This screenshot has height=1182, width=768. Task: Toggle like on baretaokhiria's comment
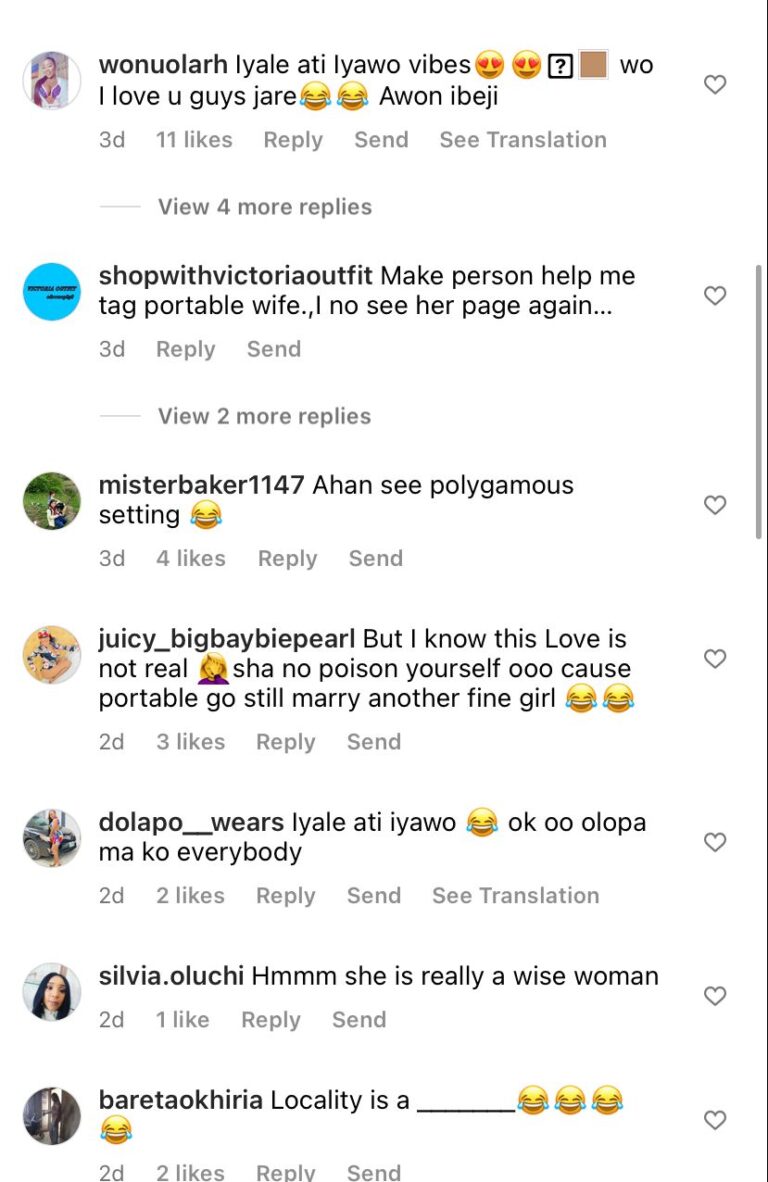[715, 1121]
